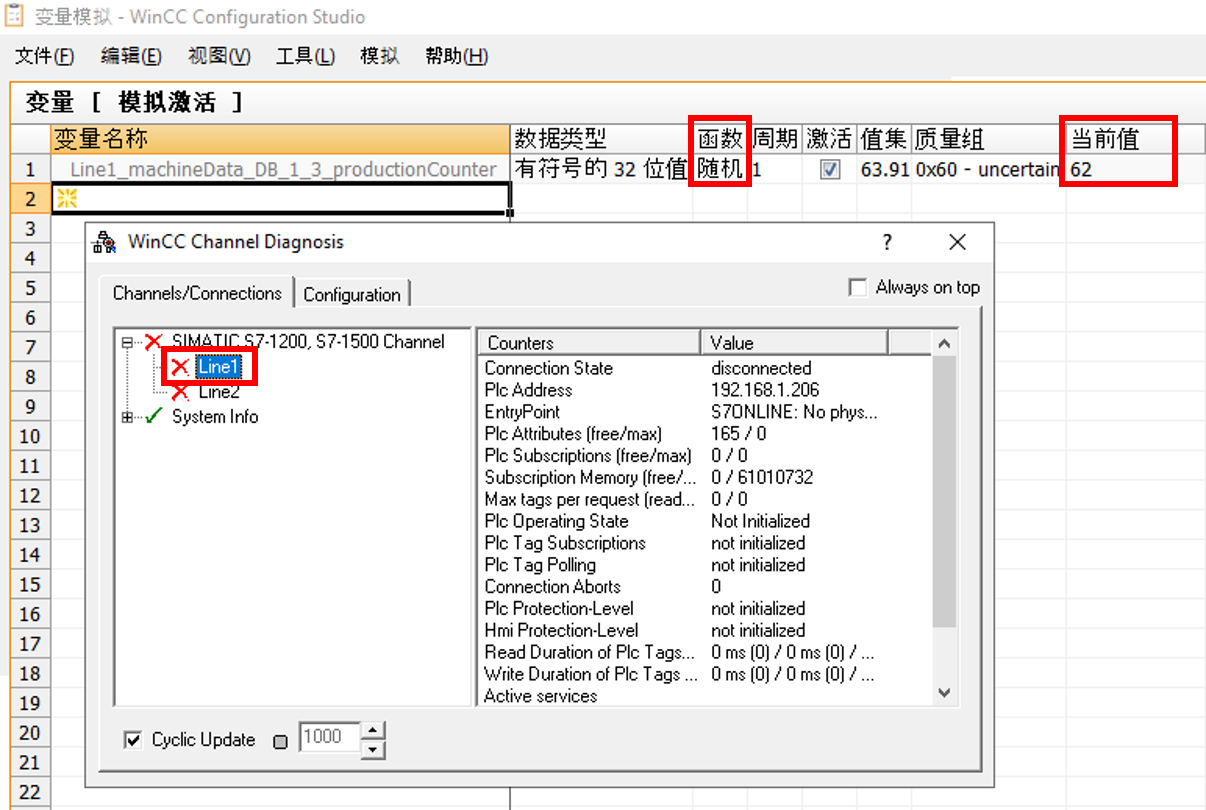Viewport: 1206px width, 810px height.
Task: Click the 值集 column header
Action: tap(885, 139)
